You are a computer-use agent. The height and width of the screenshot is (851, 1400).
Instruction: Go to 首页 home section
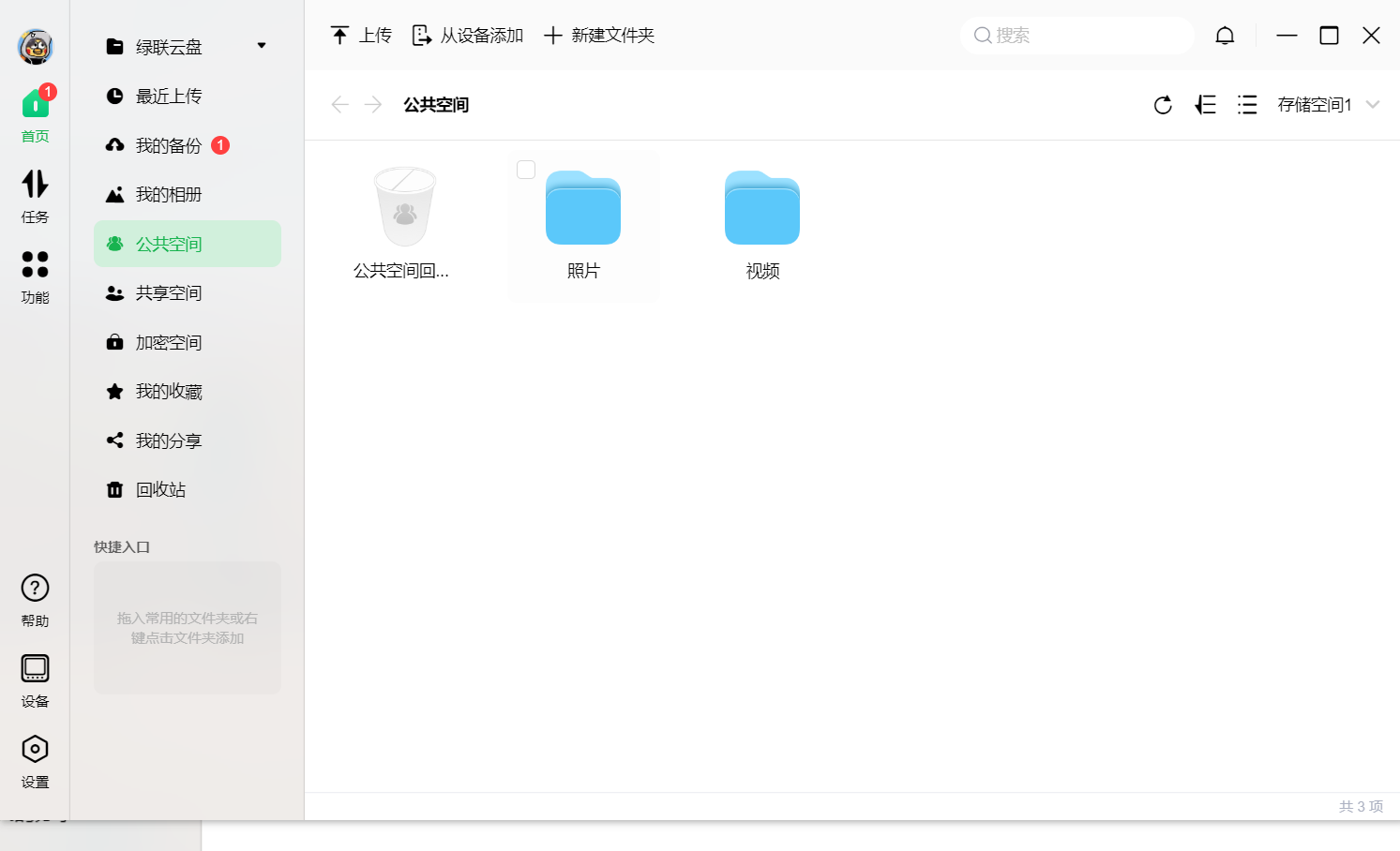pyautogui.click(x=36, y=115)
